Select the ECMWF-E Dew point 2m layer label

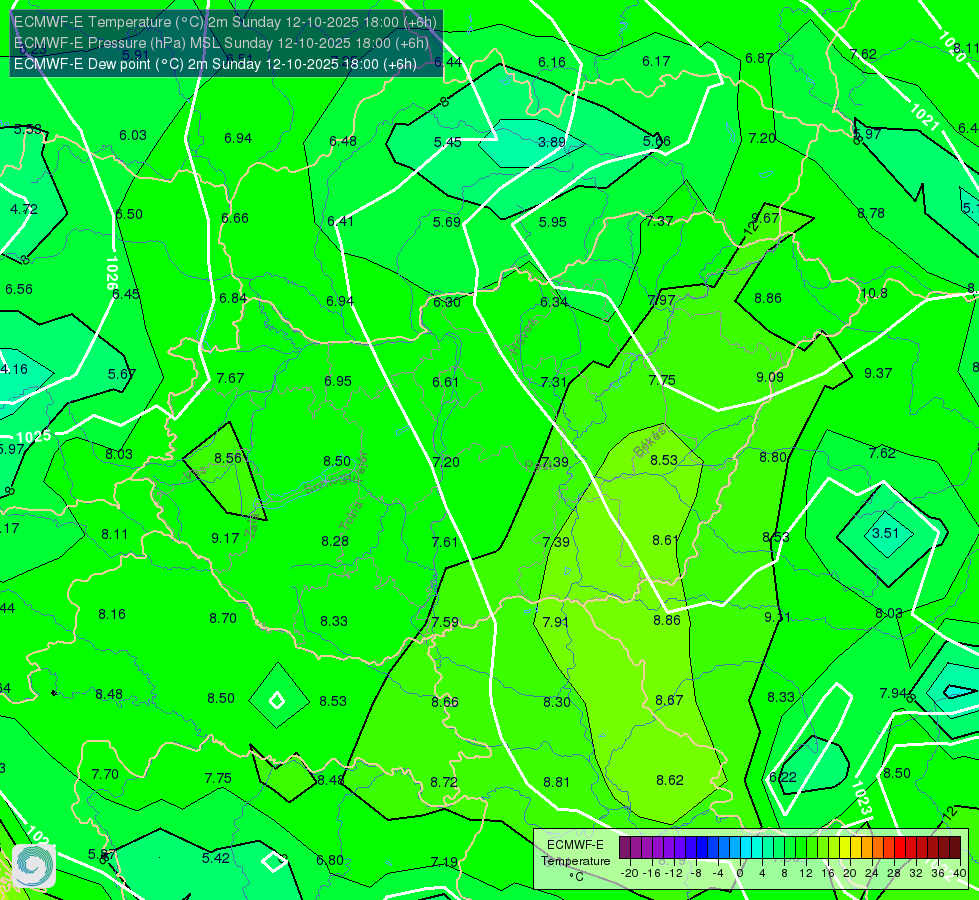[x=215, y=64]
